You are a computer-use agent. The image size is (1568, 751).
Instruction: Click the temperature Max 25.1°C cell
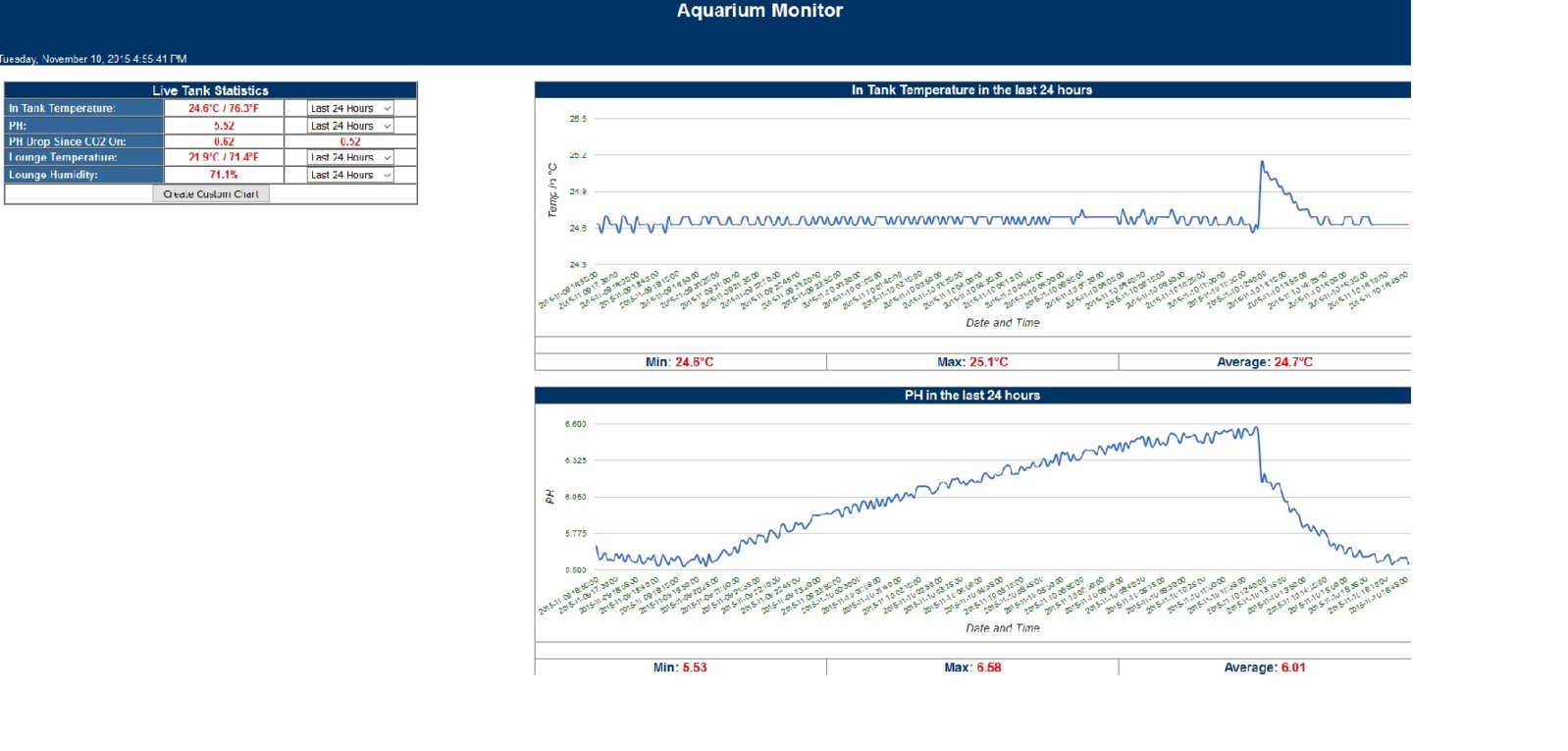click(972, 362)
